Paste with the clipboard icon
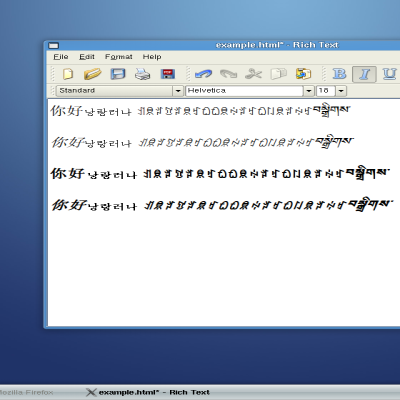The image size is (400, 400). pyautogui.click(x=303, y=74)
